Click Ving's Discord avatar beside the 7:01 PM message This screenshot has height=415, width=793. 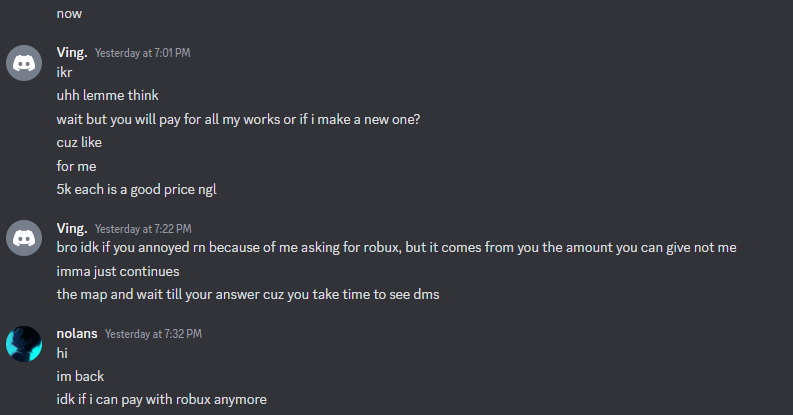[24, 62]
